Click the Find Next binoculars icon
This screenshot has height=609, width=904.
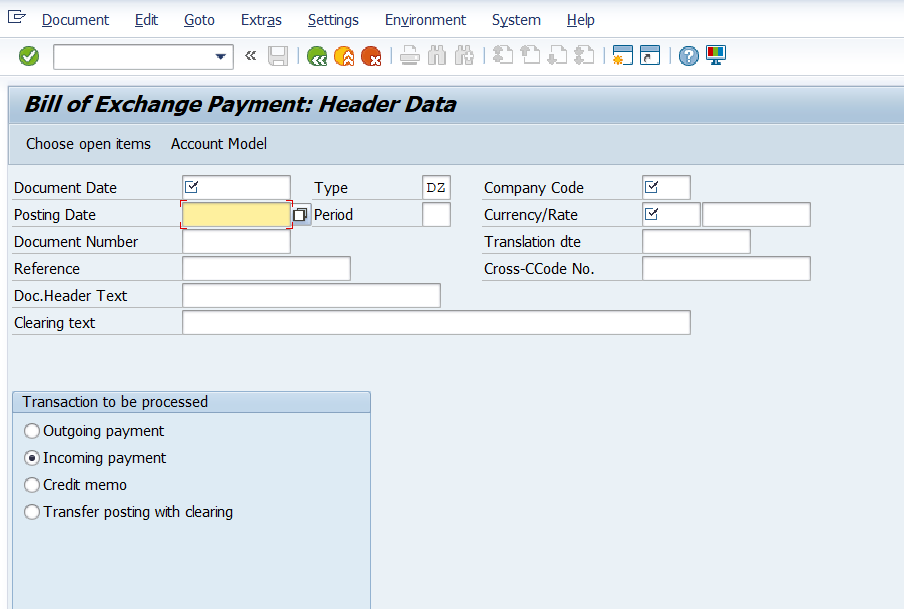click(464, 56)
